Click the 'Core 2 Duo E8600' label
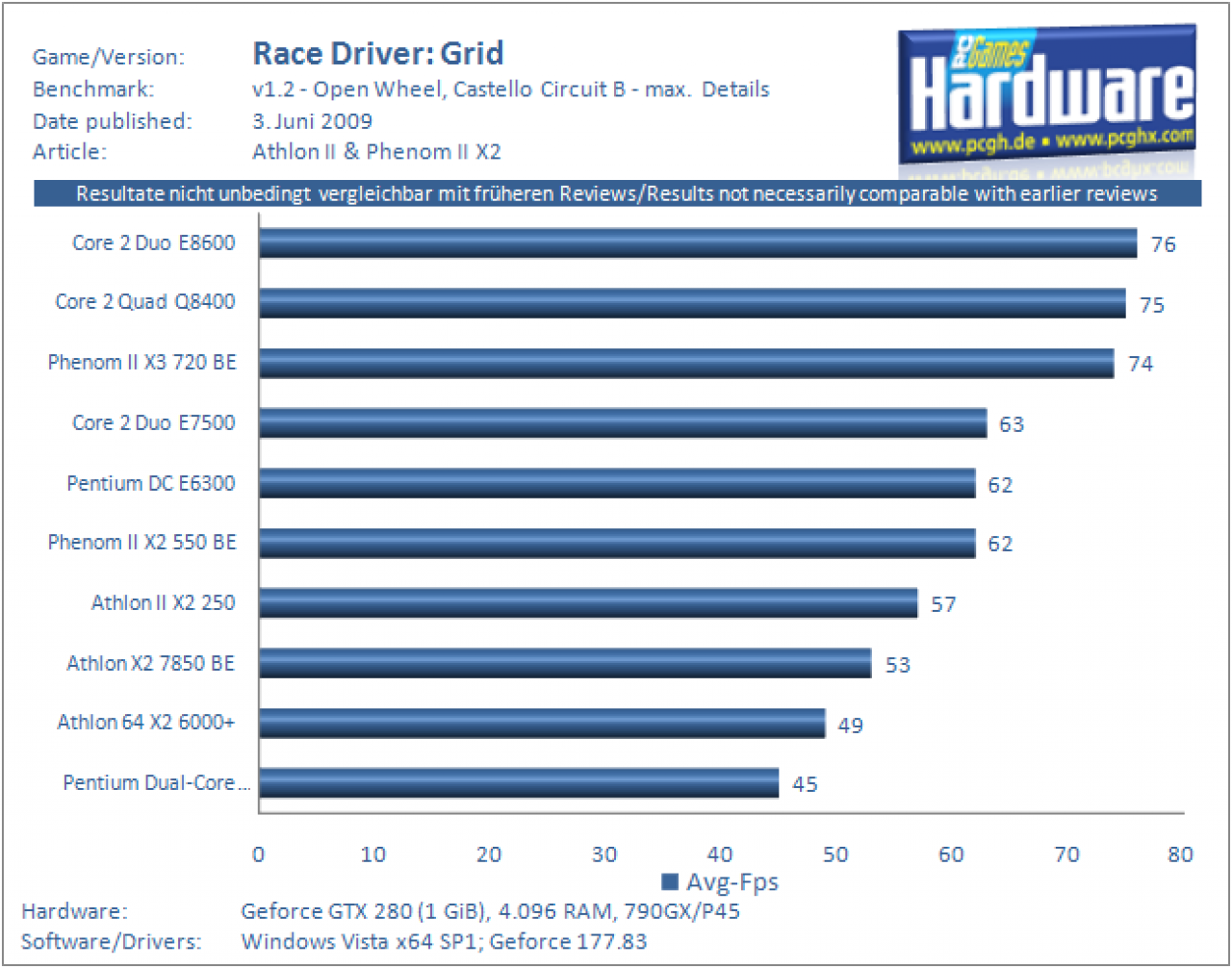 (154, 242)
